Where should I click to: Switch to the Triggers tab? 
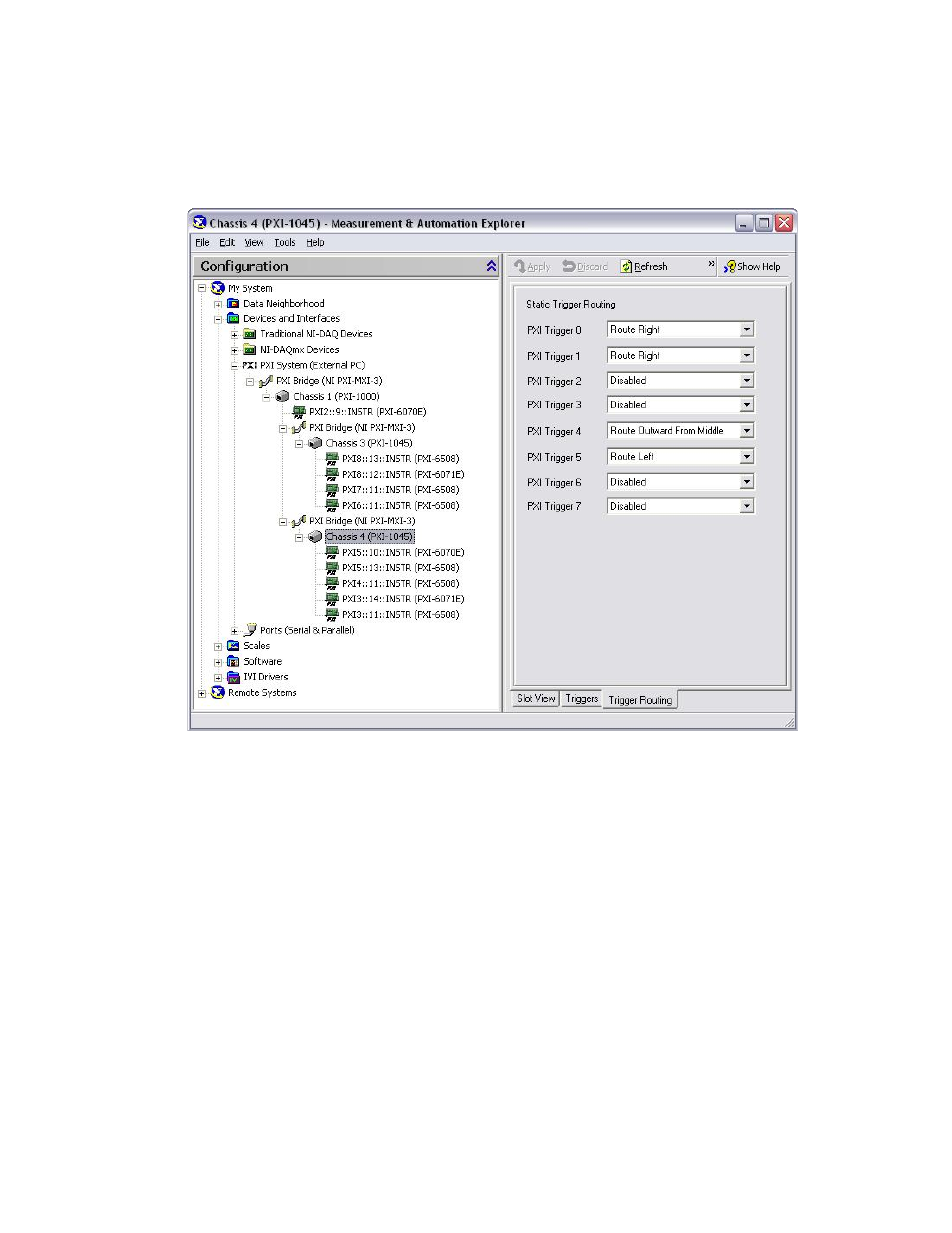pos(582,699)
